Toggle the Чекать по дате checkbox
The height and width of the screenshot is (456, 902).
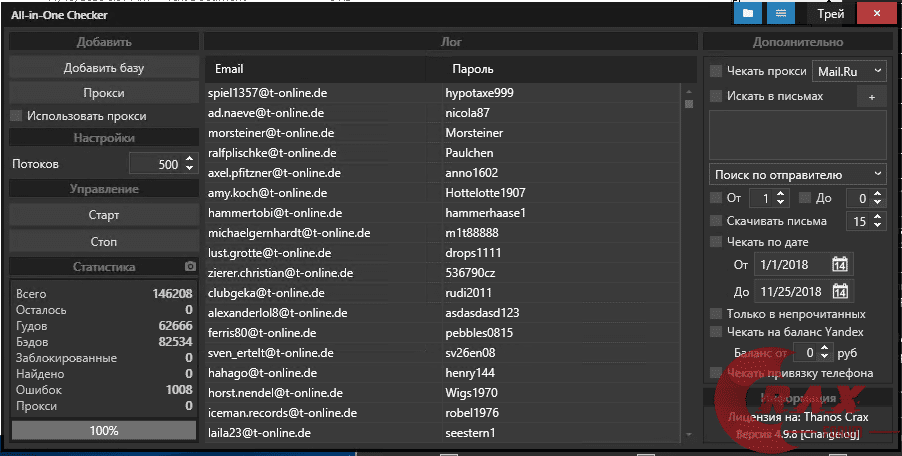pyautogui.click(x=716, y=242)
